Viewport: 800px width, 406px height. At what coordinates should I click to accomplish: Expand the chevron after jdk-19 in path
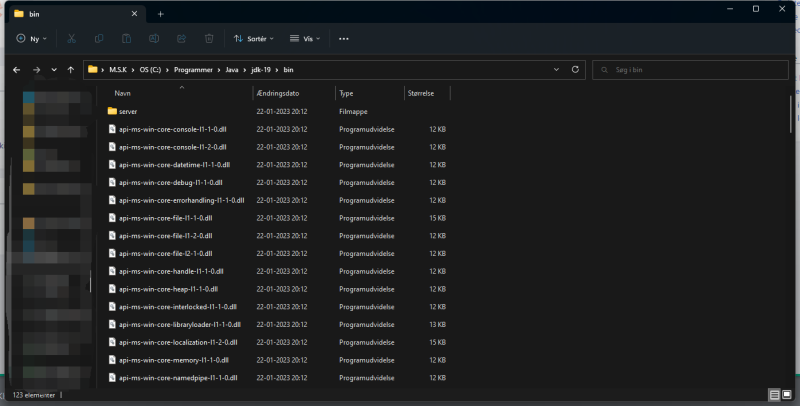277,70
